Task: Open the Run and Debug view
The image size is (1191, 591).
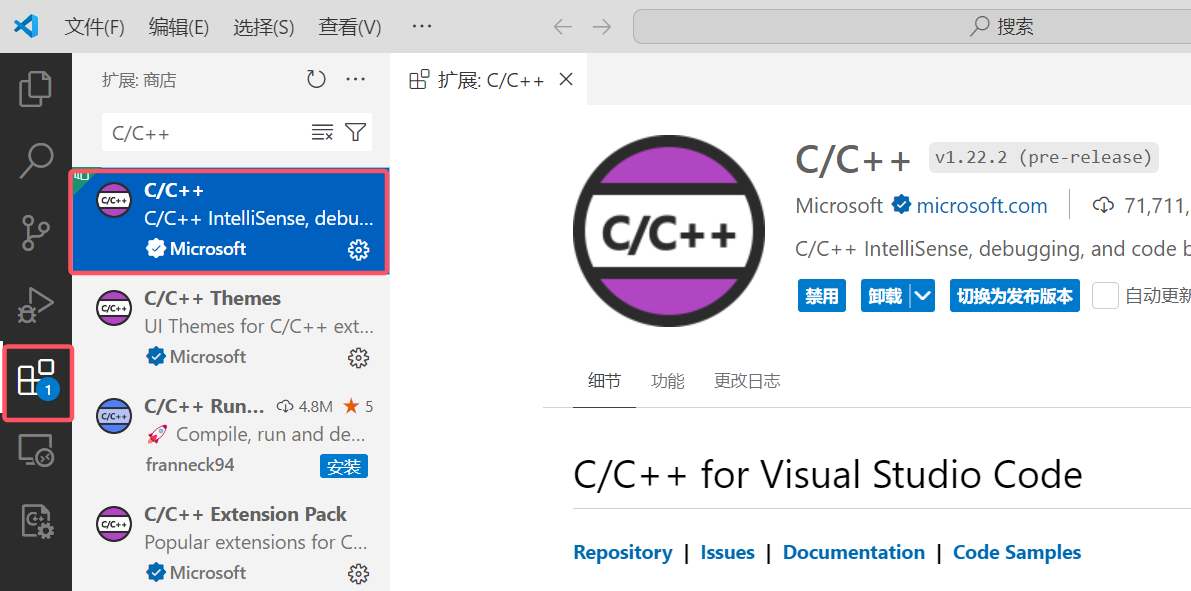Action: pos(36,305)
